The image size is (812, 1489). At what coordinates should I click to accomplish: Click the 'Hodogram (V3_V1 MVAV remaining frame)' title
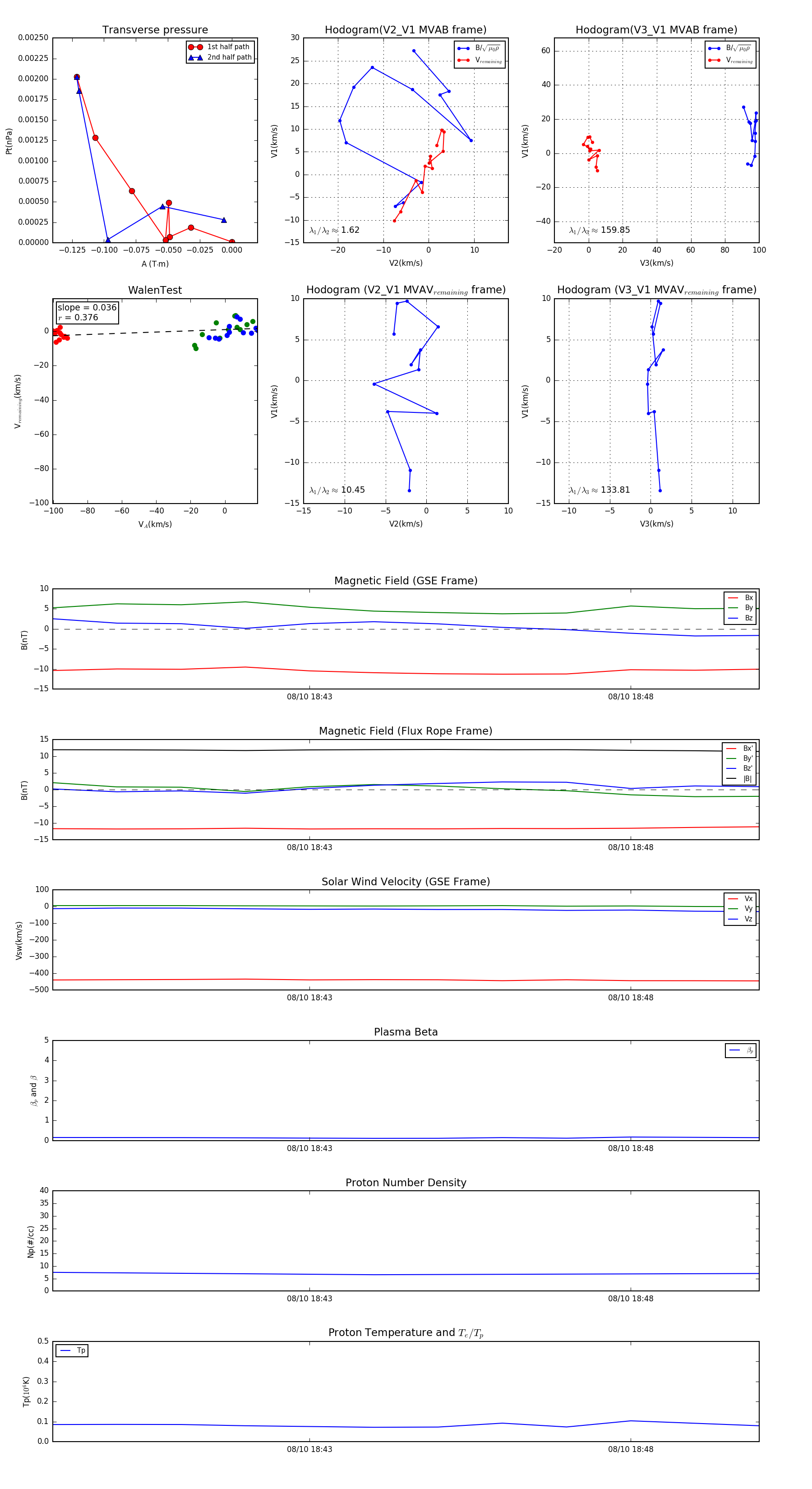click(656, 290)
